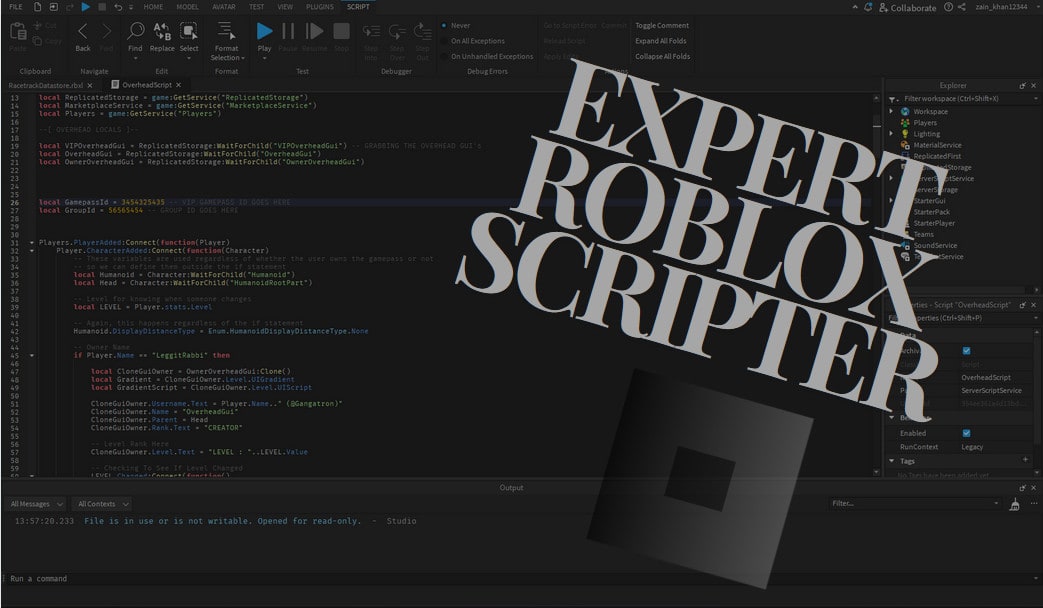Click the Back navigation arrow
This screenshot has height=608, width=1043.
click(x=83, y=32)
